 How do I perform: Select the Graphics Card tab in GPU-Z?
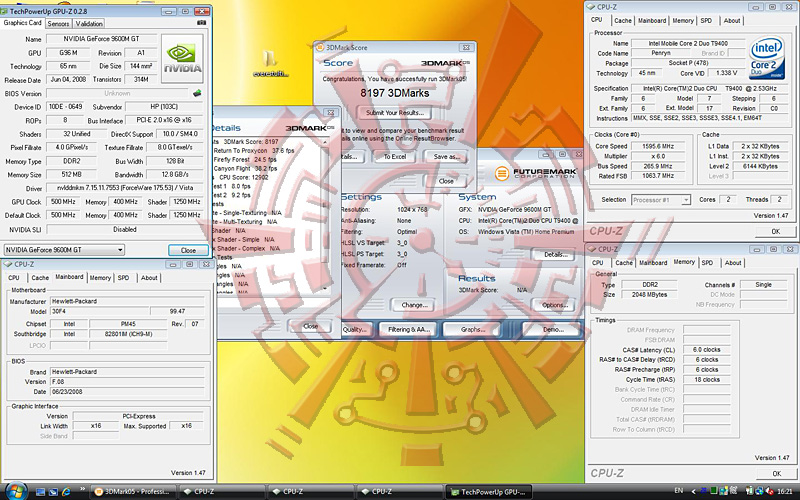22,23
